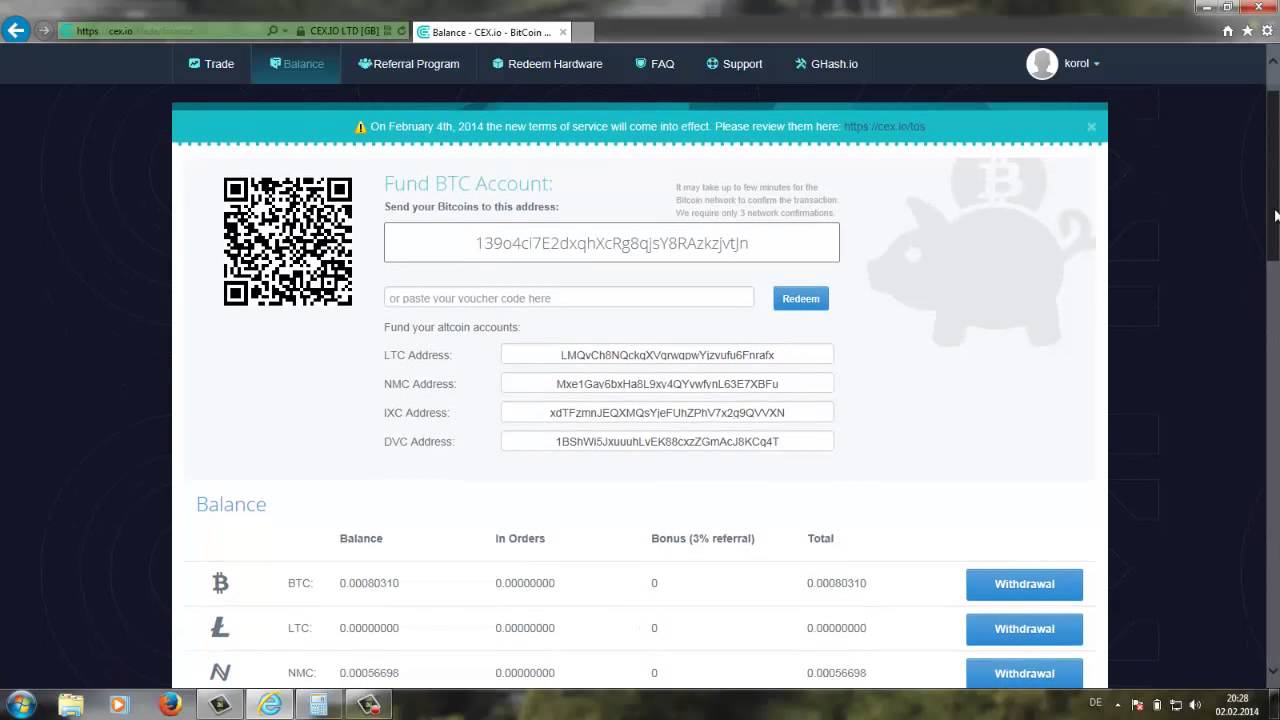Viewport: 1280px width, 720px height.
Task: Click the korol user avatar
Action: (1042, 63)
